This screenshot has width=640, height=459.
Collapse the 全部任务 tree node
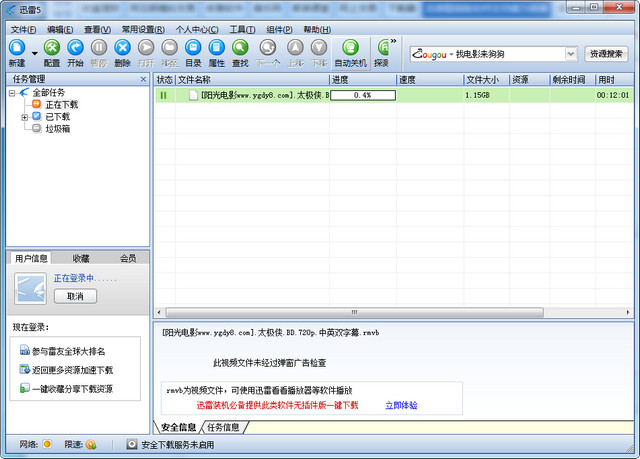tap(12, 93)
